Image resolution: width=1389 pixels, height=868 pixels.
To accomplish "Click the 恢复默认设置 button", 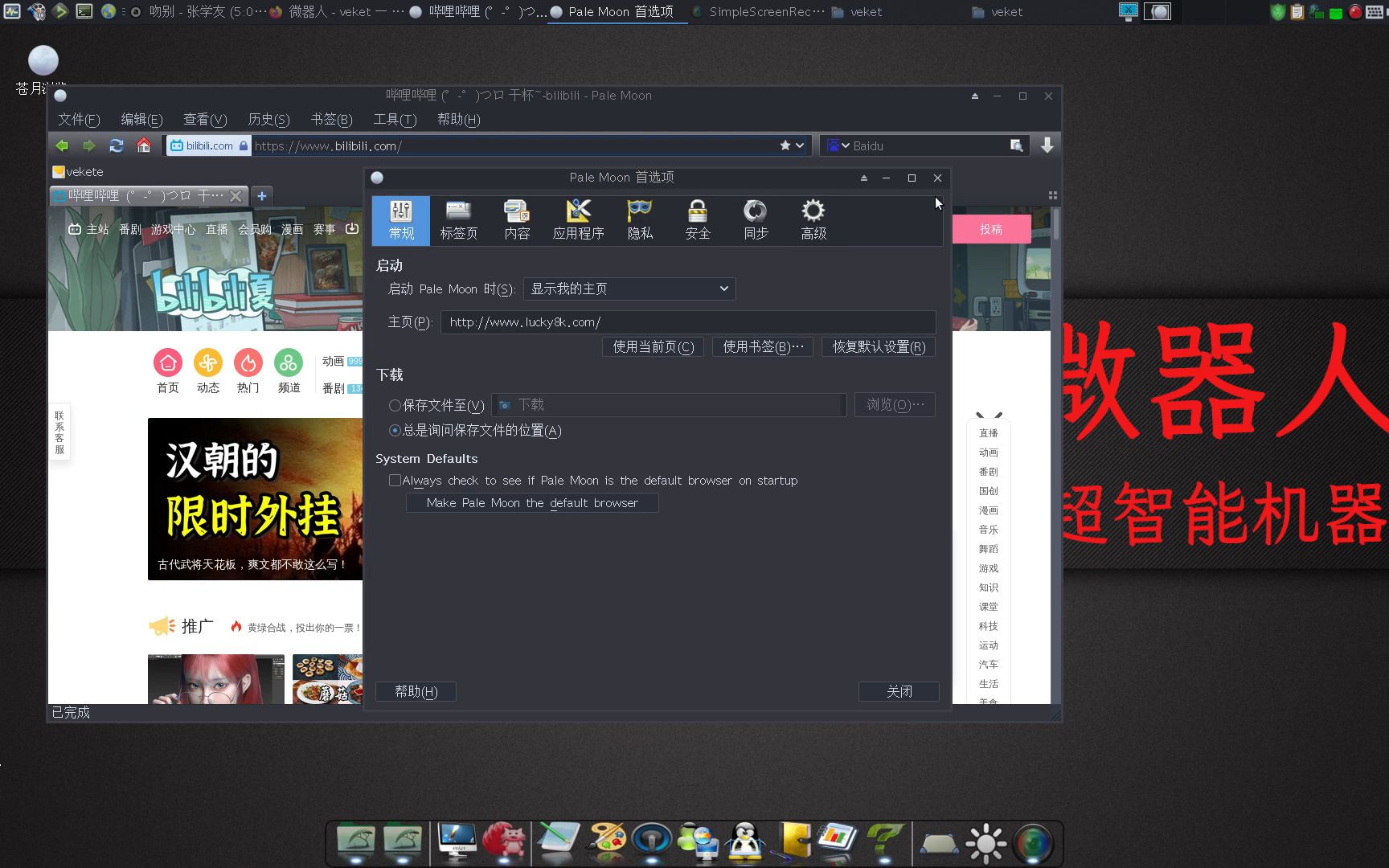I will tap(879, 346).
